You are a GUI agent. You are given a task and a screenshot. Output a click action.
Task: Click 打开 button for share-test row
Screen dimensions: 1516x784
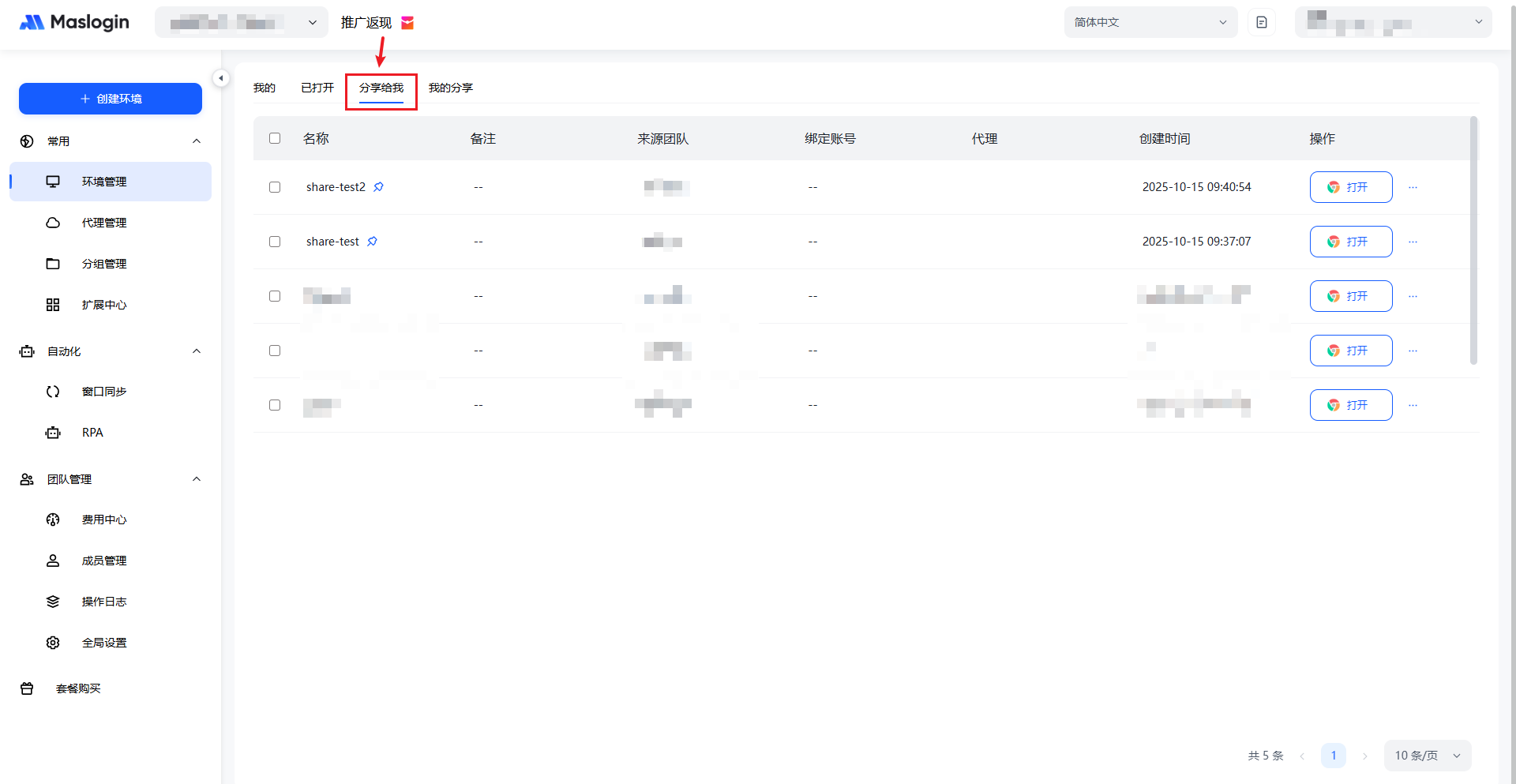tap(1350, 242)
